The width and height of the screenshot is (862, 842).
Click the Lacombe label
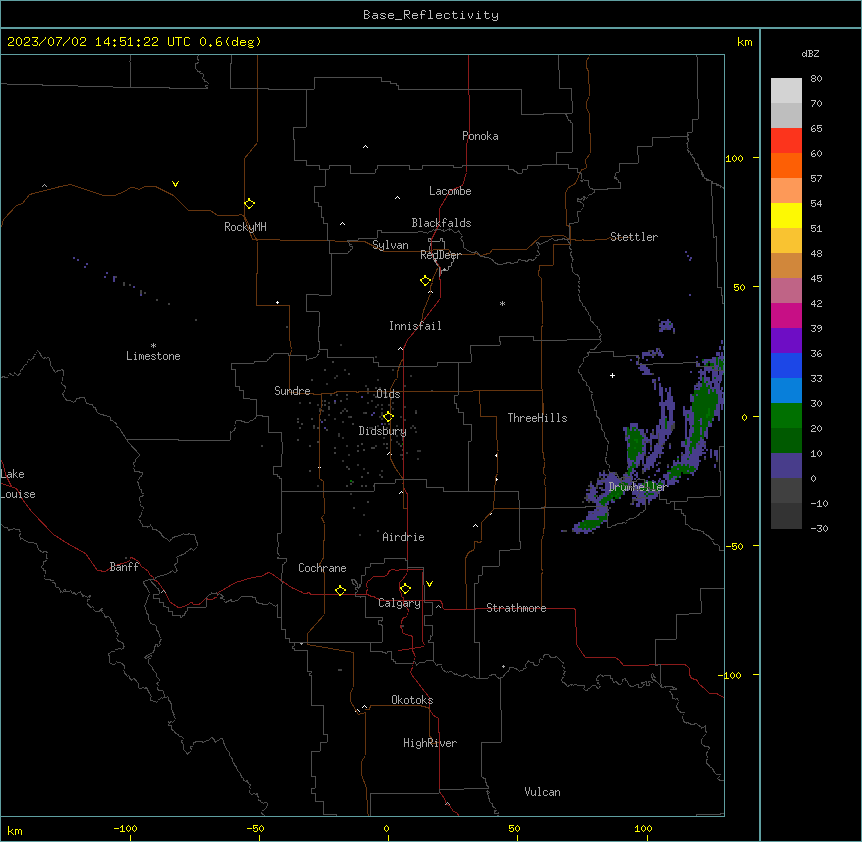click(450, 191)
